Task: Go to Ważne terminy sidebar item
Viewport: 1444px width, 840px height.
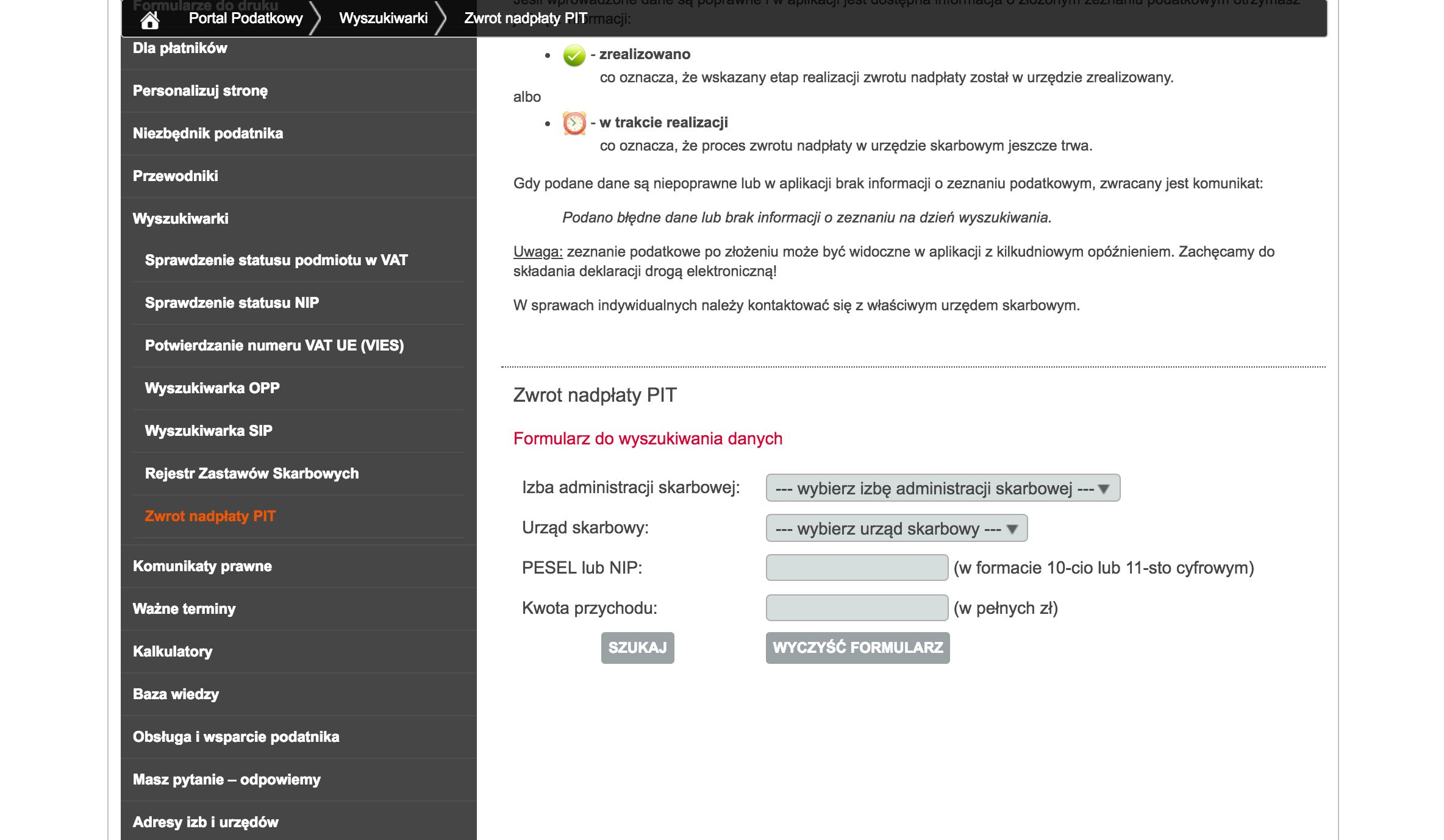Action: [x=184, y=609]
